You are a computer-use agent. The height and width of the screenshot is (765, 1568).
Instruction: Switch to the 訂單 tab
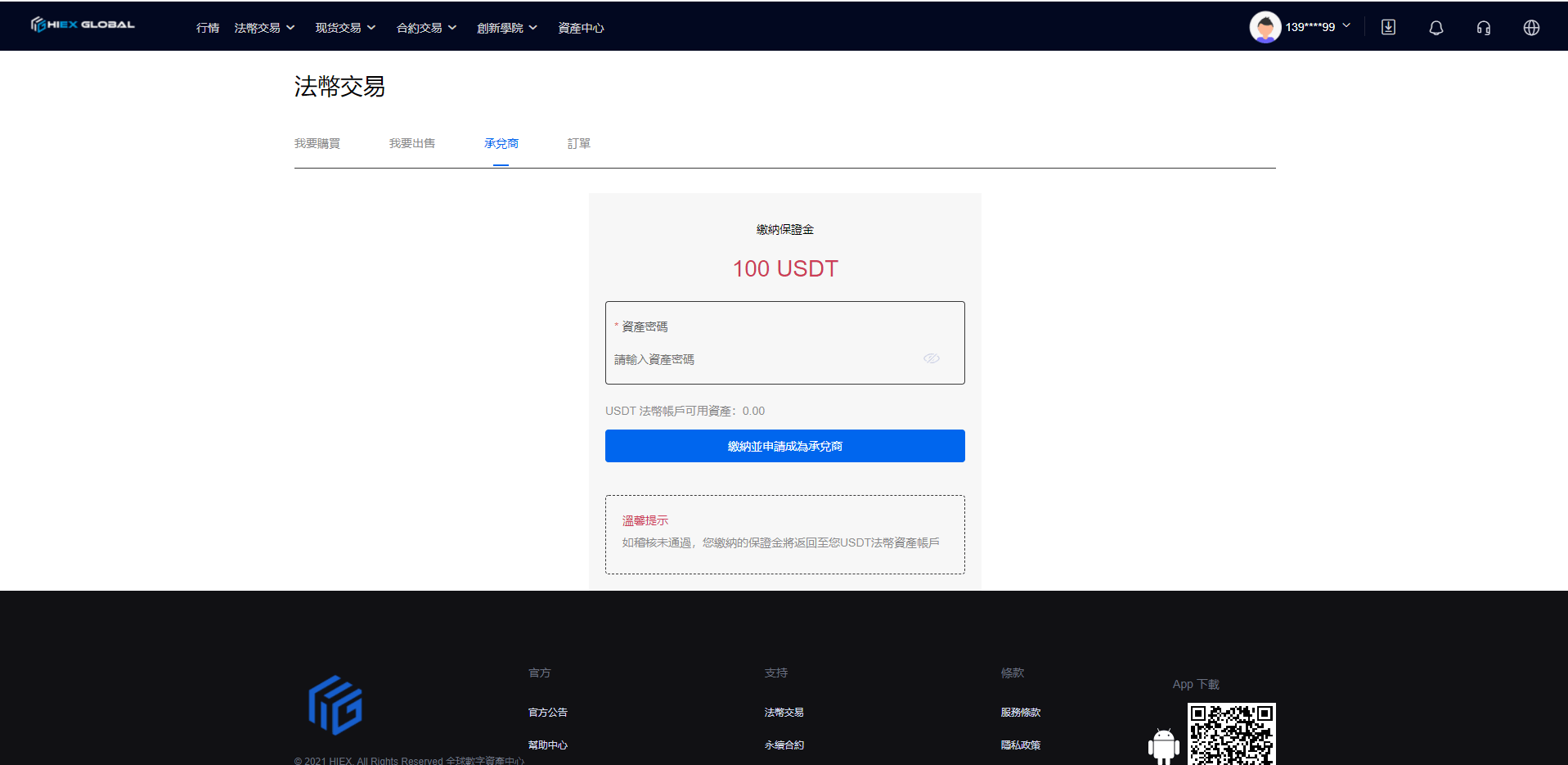coord(578,143)
